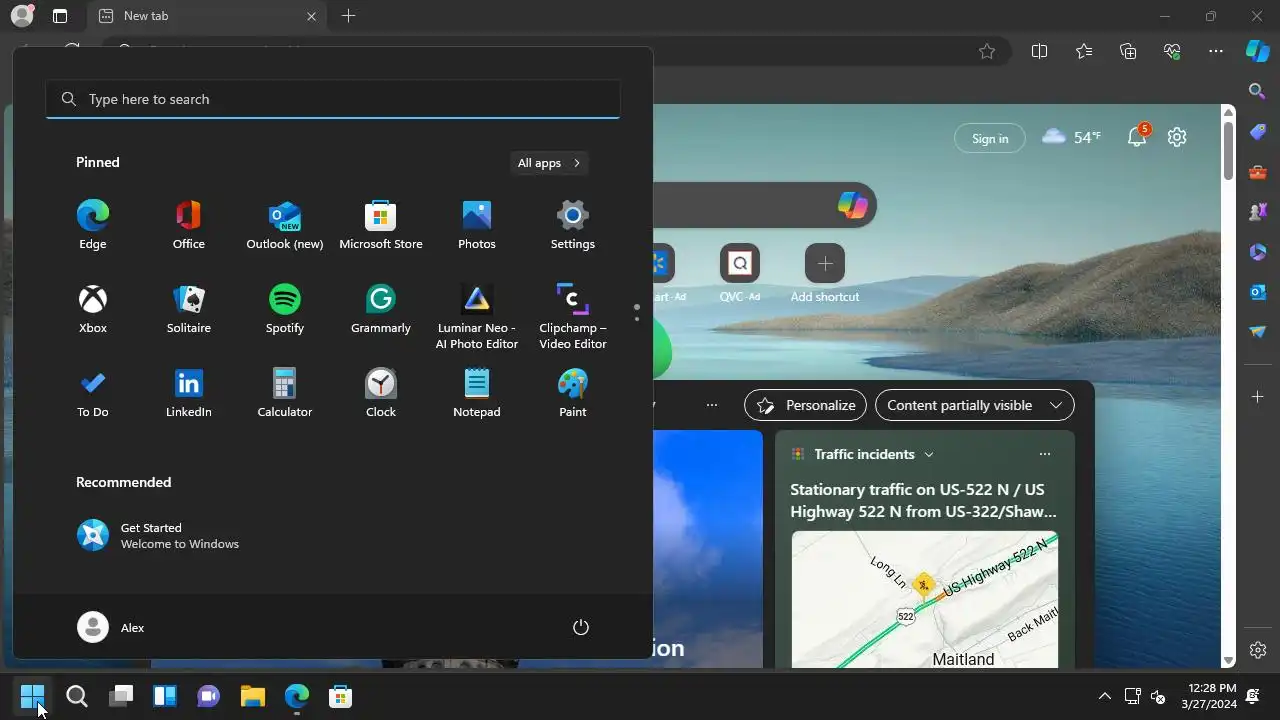Launch the LinkedIn app
The image size is (1280, 720).
pyautogui.click(x=189, y=393)
